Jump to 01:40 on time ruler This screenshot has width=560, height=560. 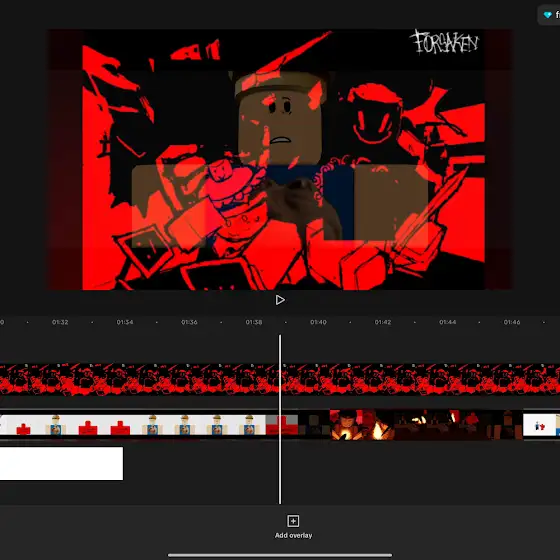[318, 322]
